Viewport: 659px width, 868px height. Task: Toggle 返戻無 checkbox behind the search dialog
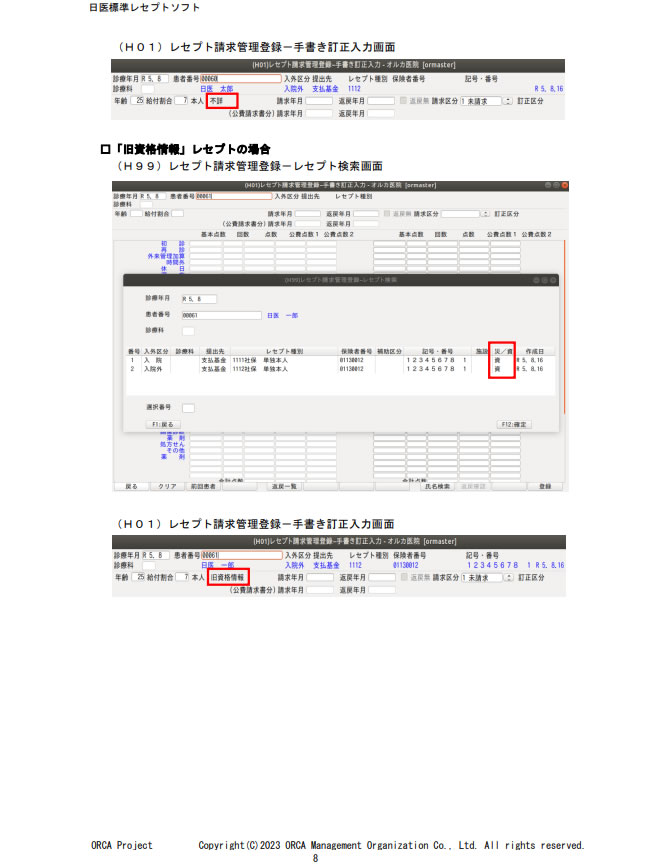[386, 214]
